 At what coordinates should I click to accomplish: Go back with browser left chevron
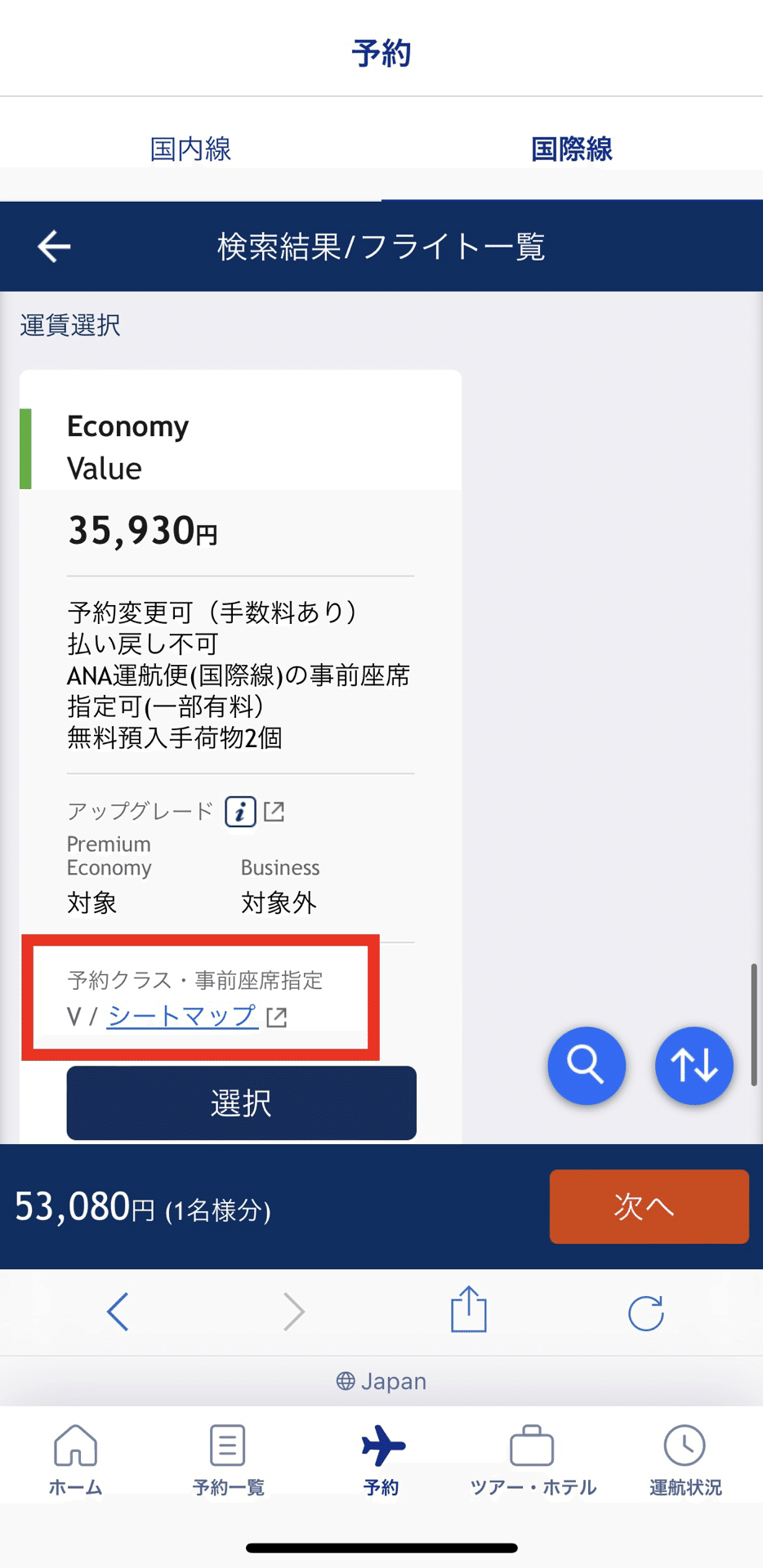118,1312
